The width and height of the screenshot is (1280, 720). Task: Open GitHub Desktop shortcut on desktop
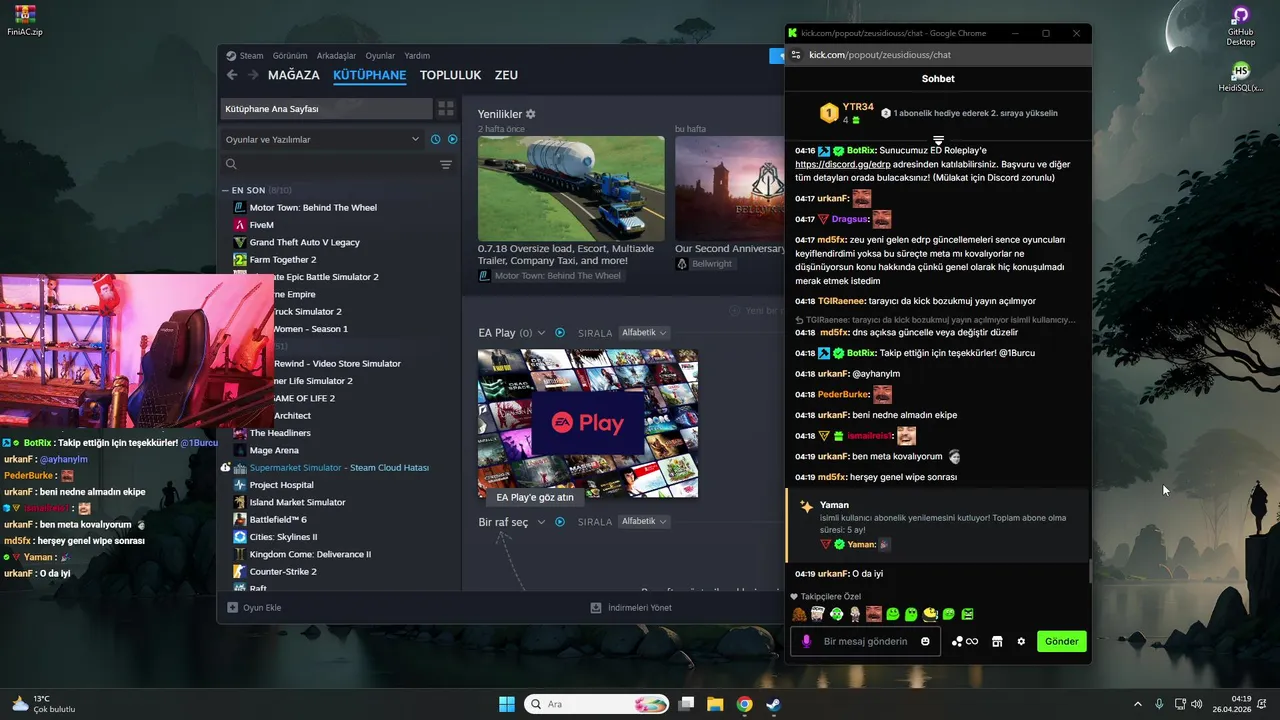pos(1240,26)
